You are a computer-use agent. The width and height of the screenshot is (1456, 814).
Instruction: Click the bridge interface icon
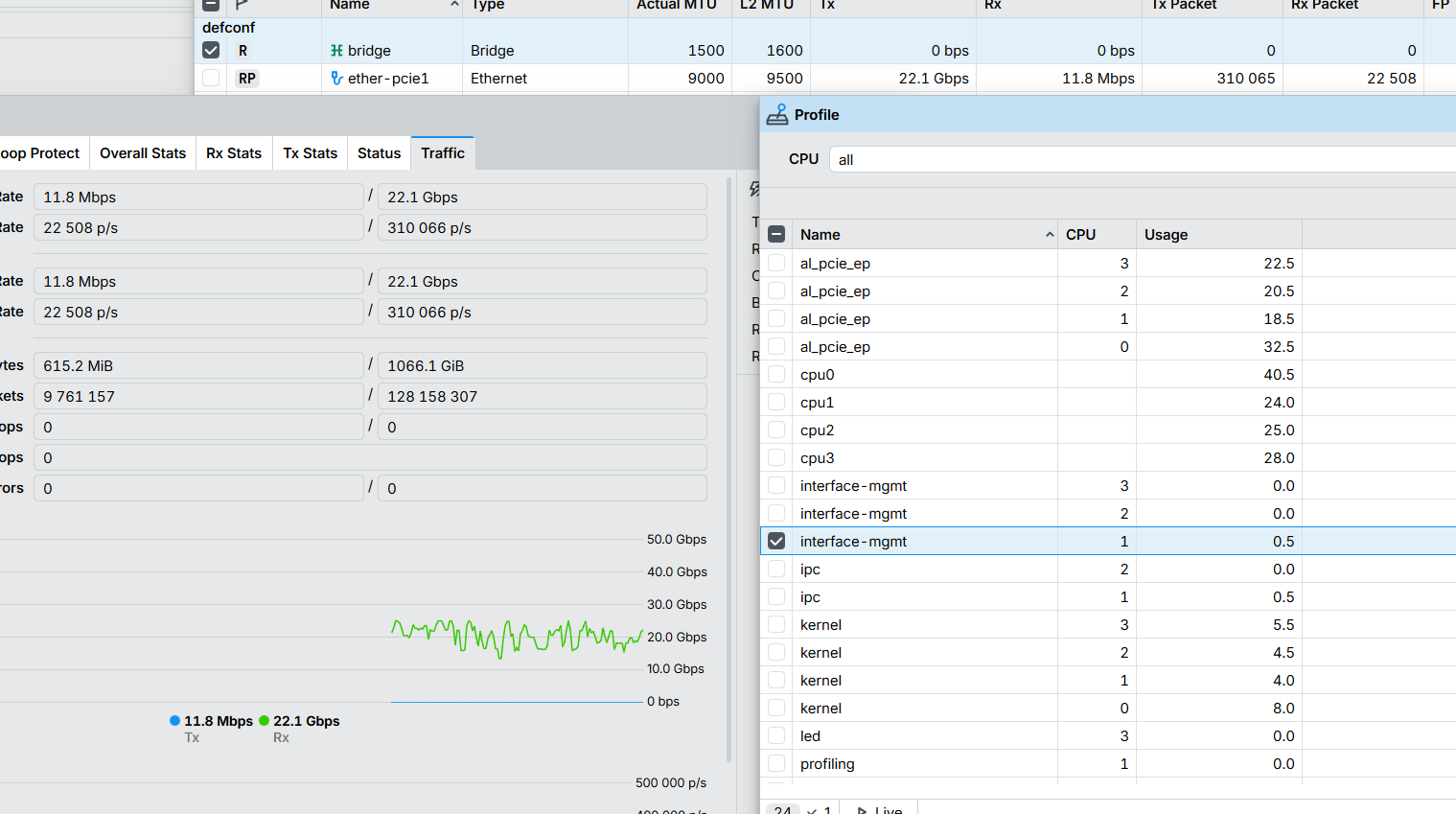point(336,51)
